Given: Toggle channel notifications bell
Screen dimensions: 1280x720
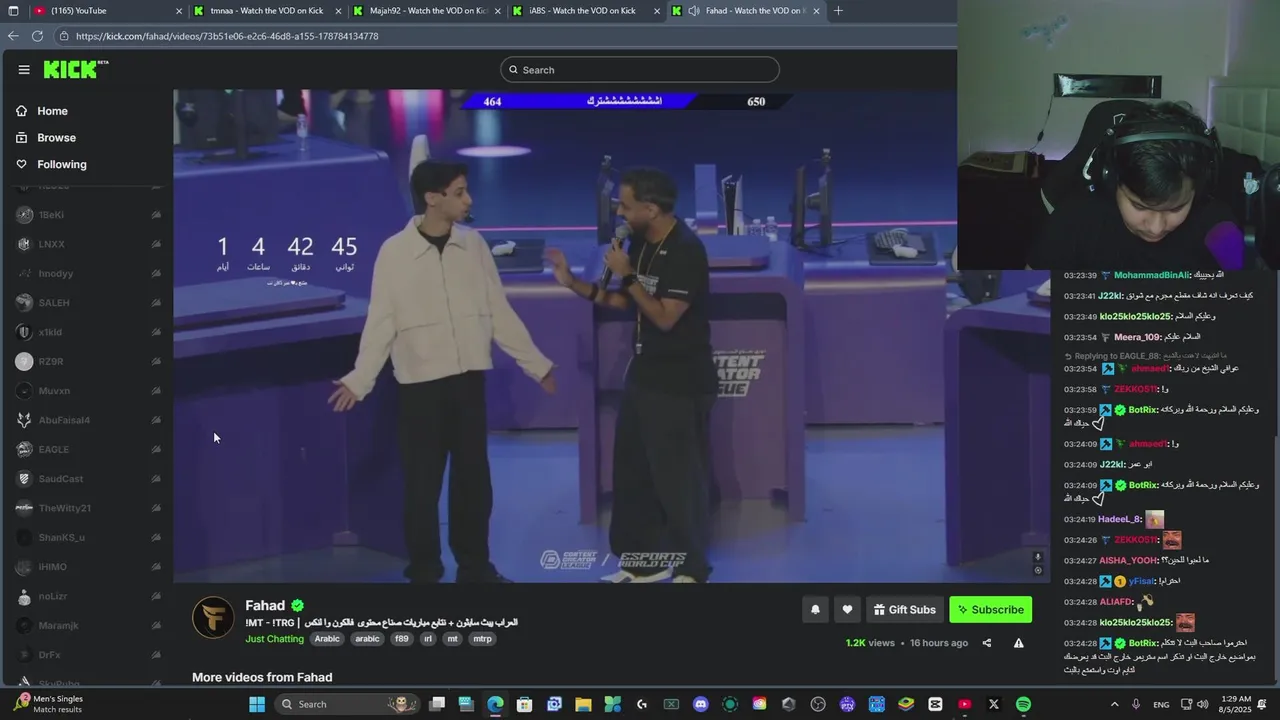Looking at the screenshot, I should (815, 610).
